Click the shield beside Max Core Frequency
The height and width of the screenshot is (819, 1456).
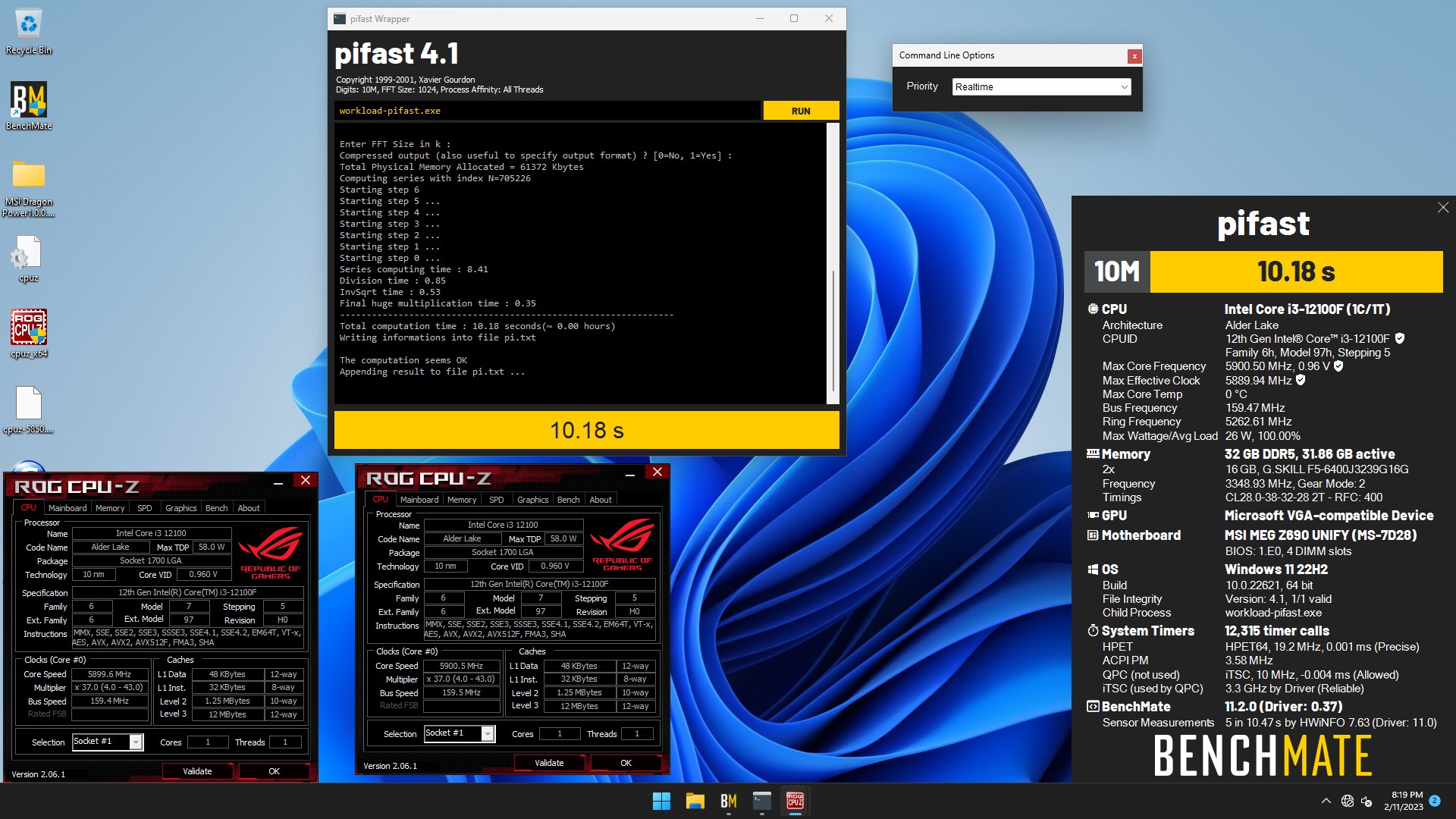(1338, 366)
